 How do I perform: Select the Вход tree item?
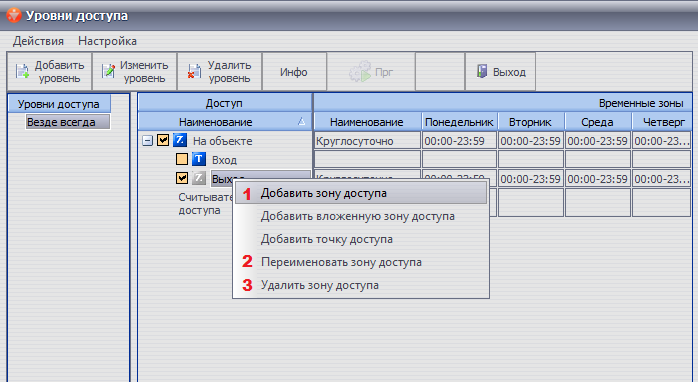224,160
